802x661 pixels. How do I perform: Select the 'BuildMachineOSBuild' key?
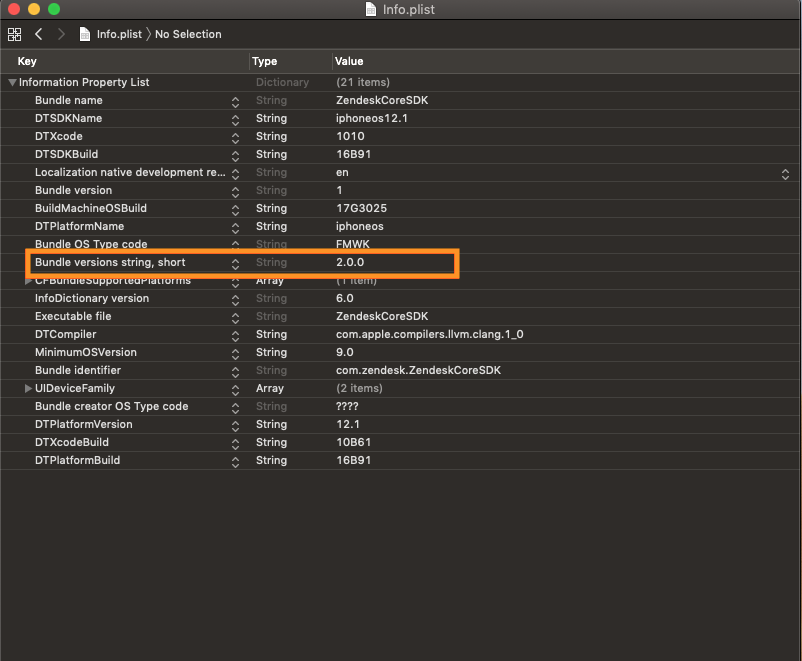click(91, 208)
